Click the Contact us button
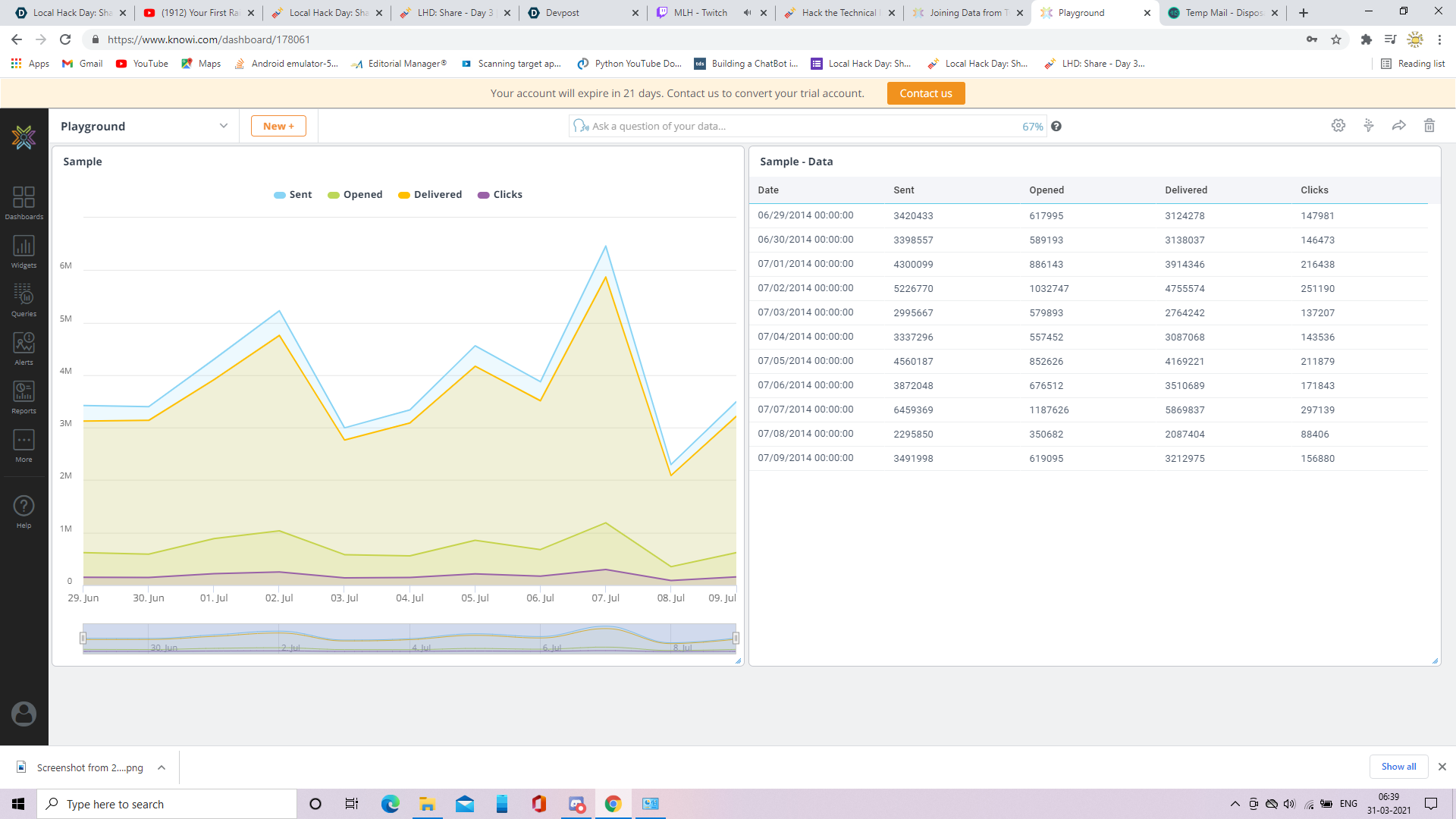Viewport: 1456px width, 819px height. click(925, 93)
